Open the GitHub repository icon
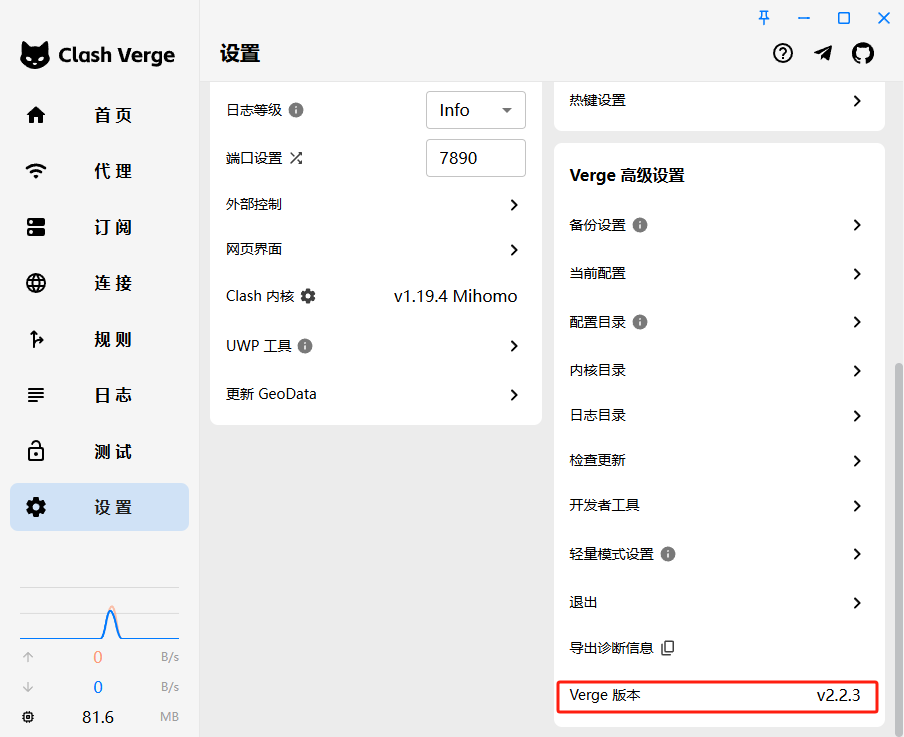This screenshot has height=737, width=904. point(862,54)
